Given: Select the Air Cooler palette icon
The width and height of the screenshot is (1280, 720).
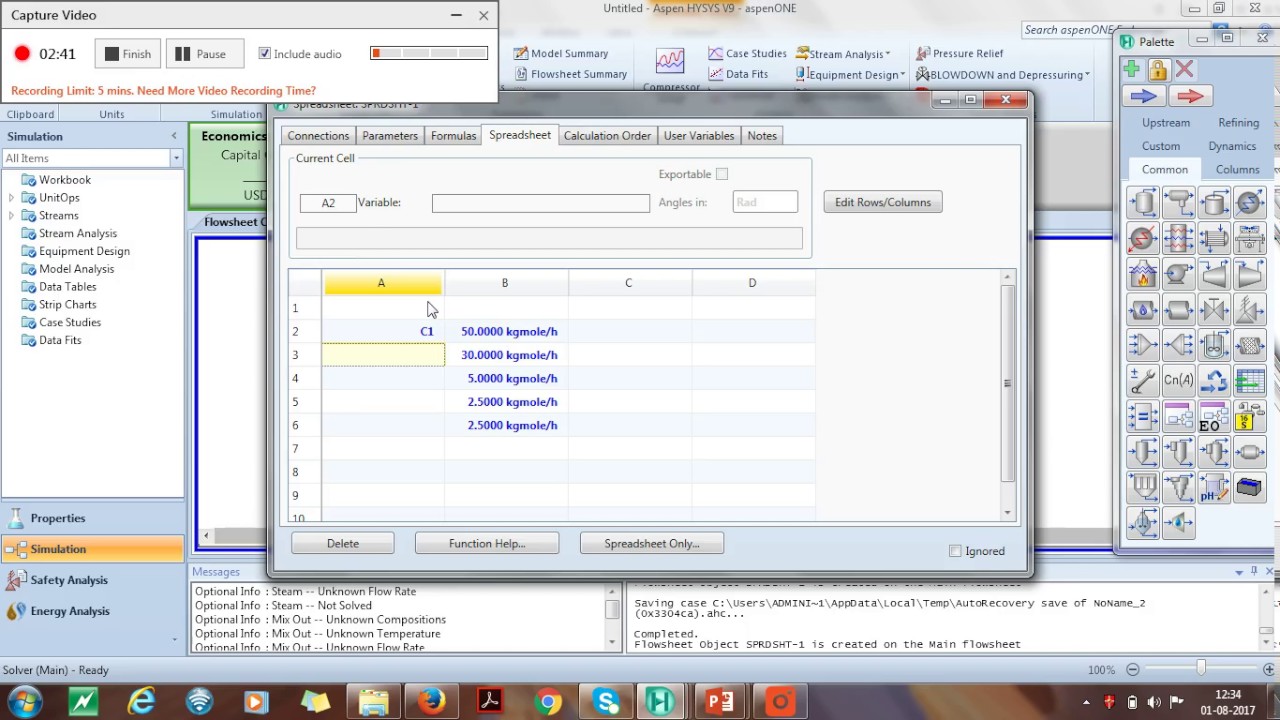Looking at the screenshot, I should click(x=1249, y=238).
